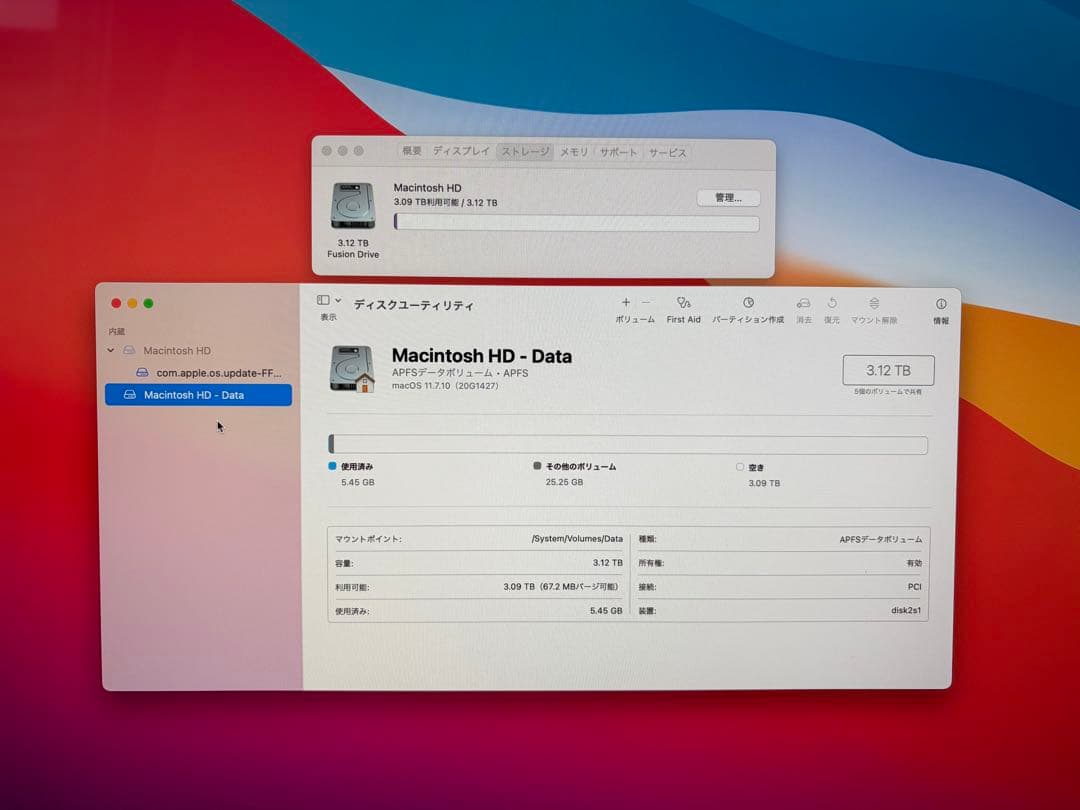Open the view options dropdown chevron

pyautogui.click(x=338, y=300)
